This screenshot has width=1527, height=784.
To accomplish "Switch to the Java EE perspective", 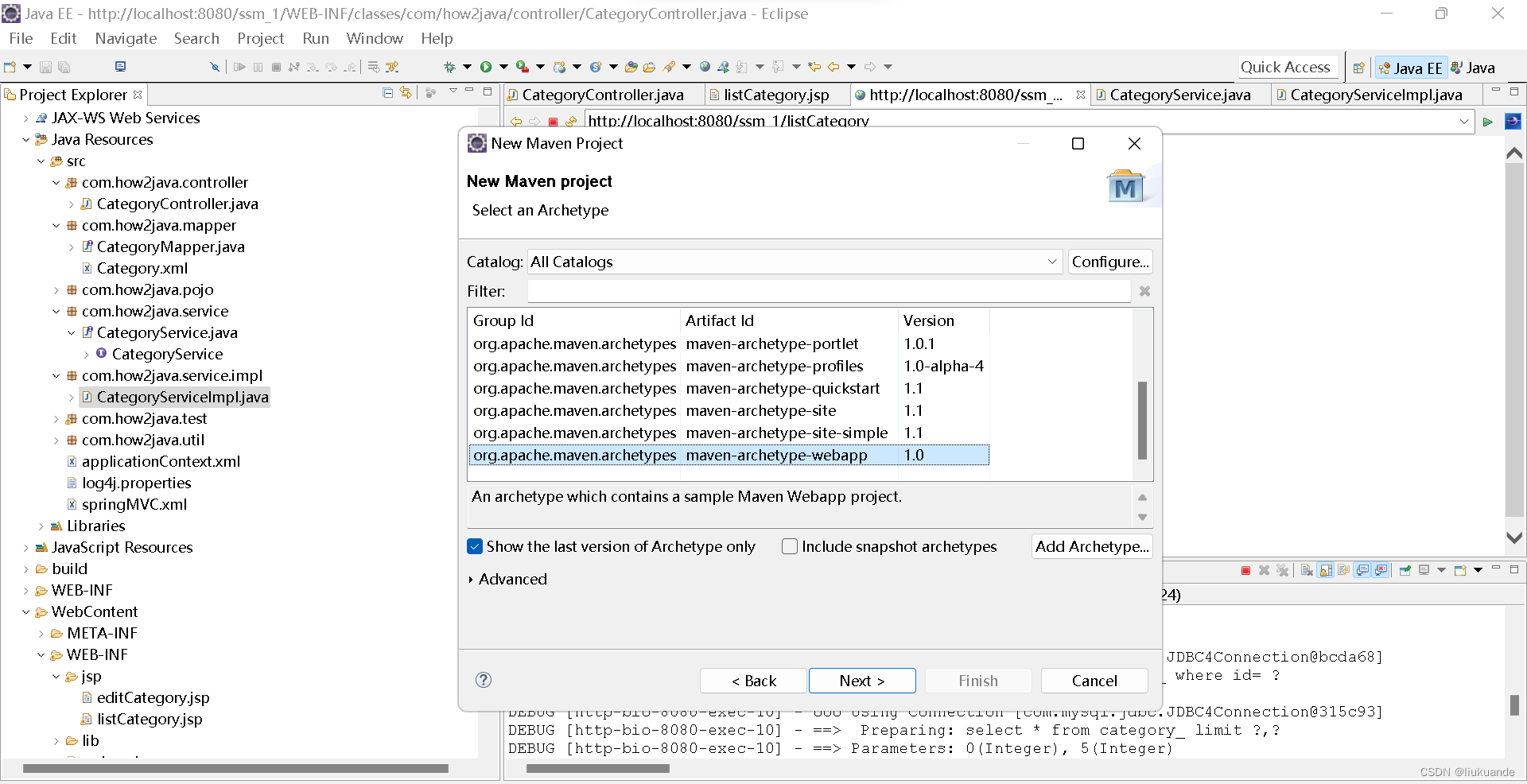I will pyautogui.click(x=1410, y=68).
